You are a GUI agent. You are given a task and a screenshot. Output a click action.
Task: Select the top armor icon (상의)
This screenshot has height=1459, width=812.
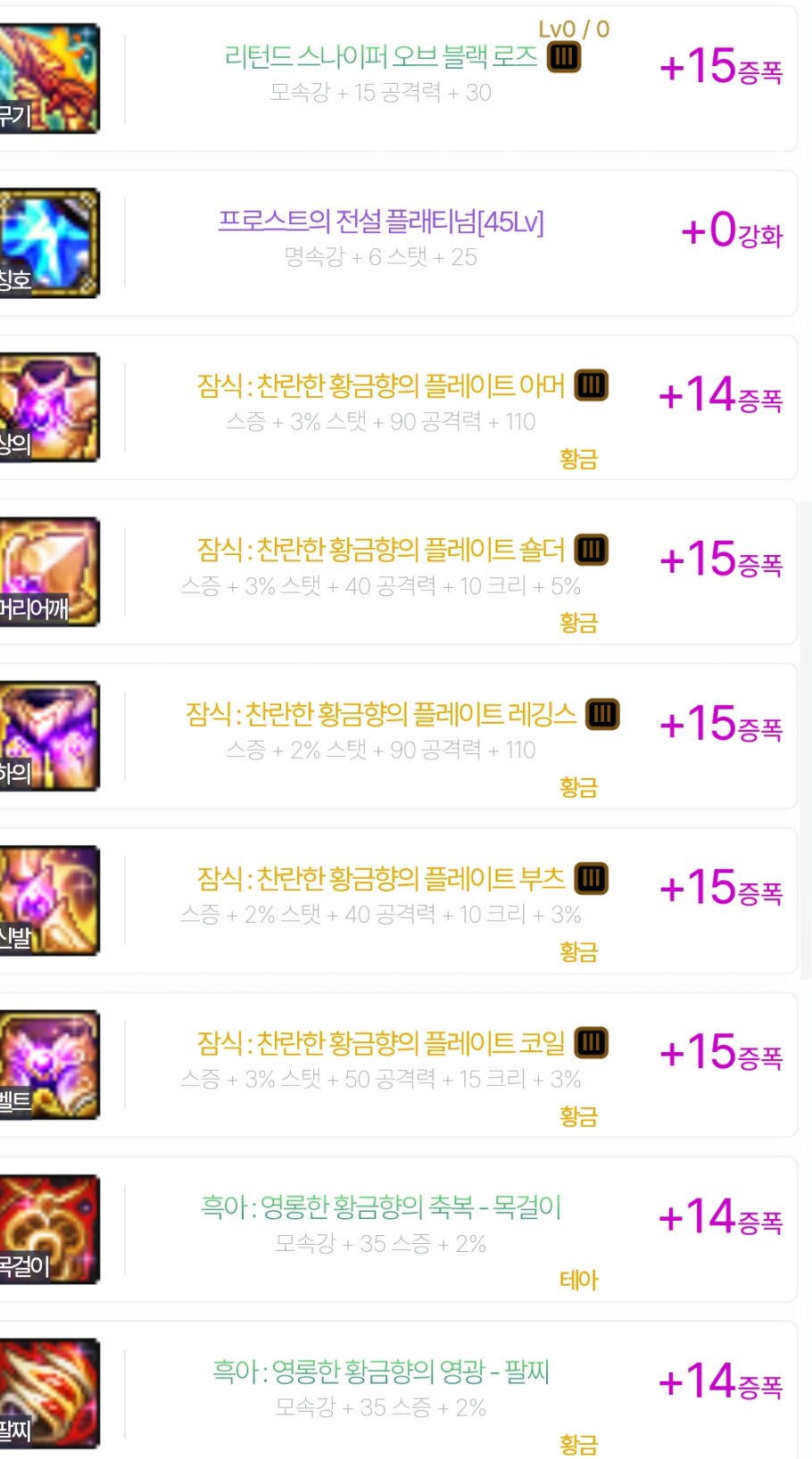[x=49, y=407]
